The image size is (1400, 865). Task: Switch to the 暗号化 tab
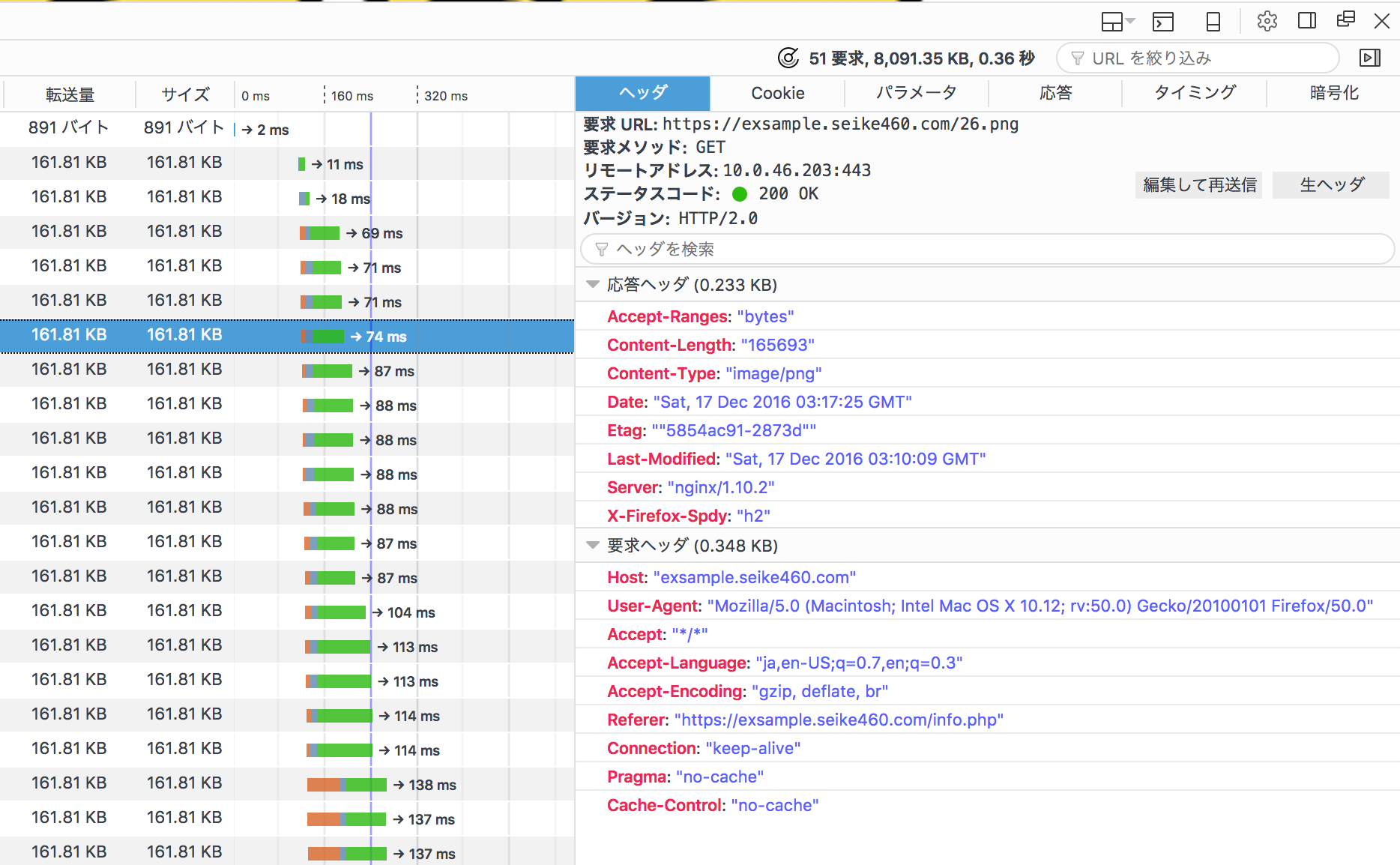pos(1334,93)
